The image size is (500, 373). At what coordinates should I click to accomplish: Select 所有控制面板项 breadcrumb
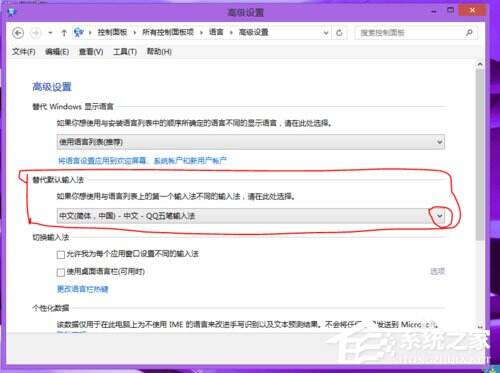(x=168, y=32)
